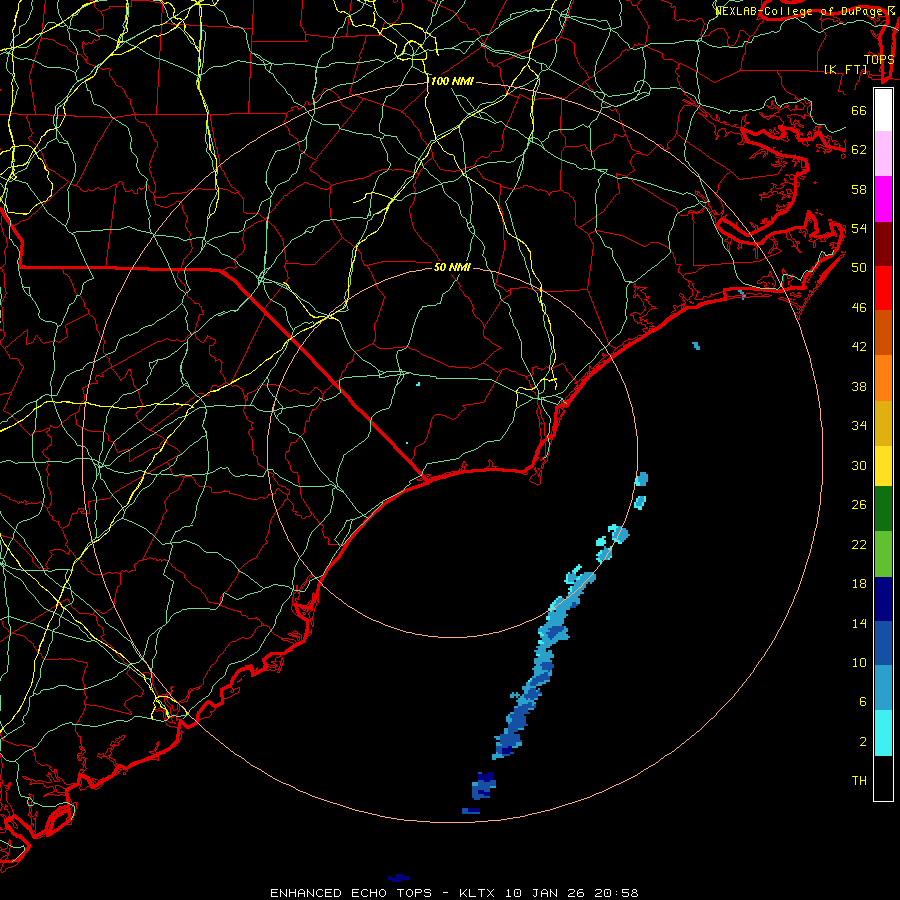Viewport: 900px width, 900px height.
Task: Click the 'K FT' legend units label
Action: pyautogui.click(x=846, y=69)
